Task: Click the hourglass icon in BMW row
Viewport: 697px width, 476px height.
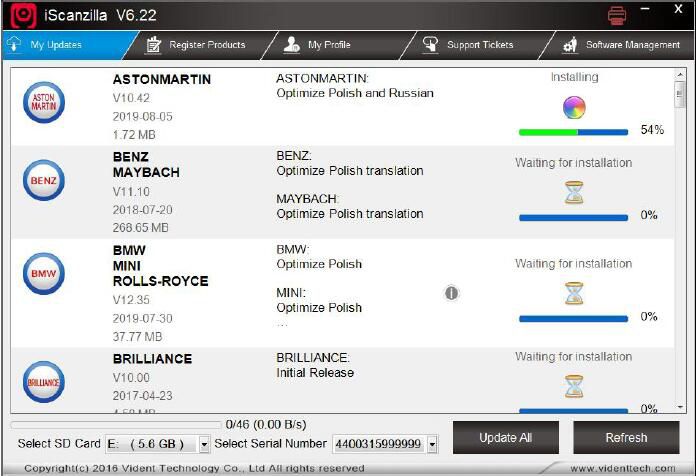Action: 574,293
